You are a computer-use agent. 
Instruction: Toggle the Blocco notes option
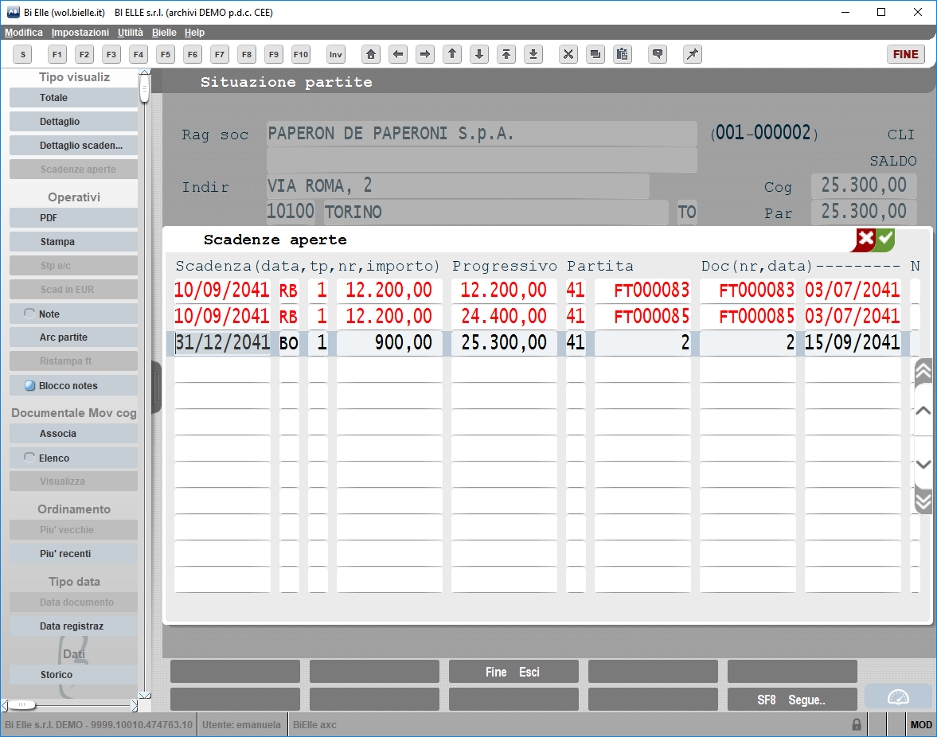click(x=29, y=386)
